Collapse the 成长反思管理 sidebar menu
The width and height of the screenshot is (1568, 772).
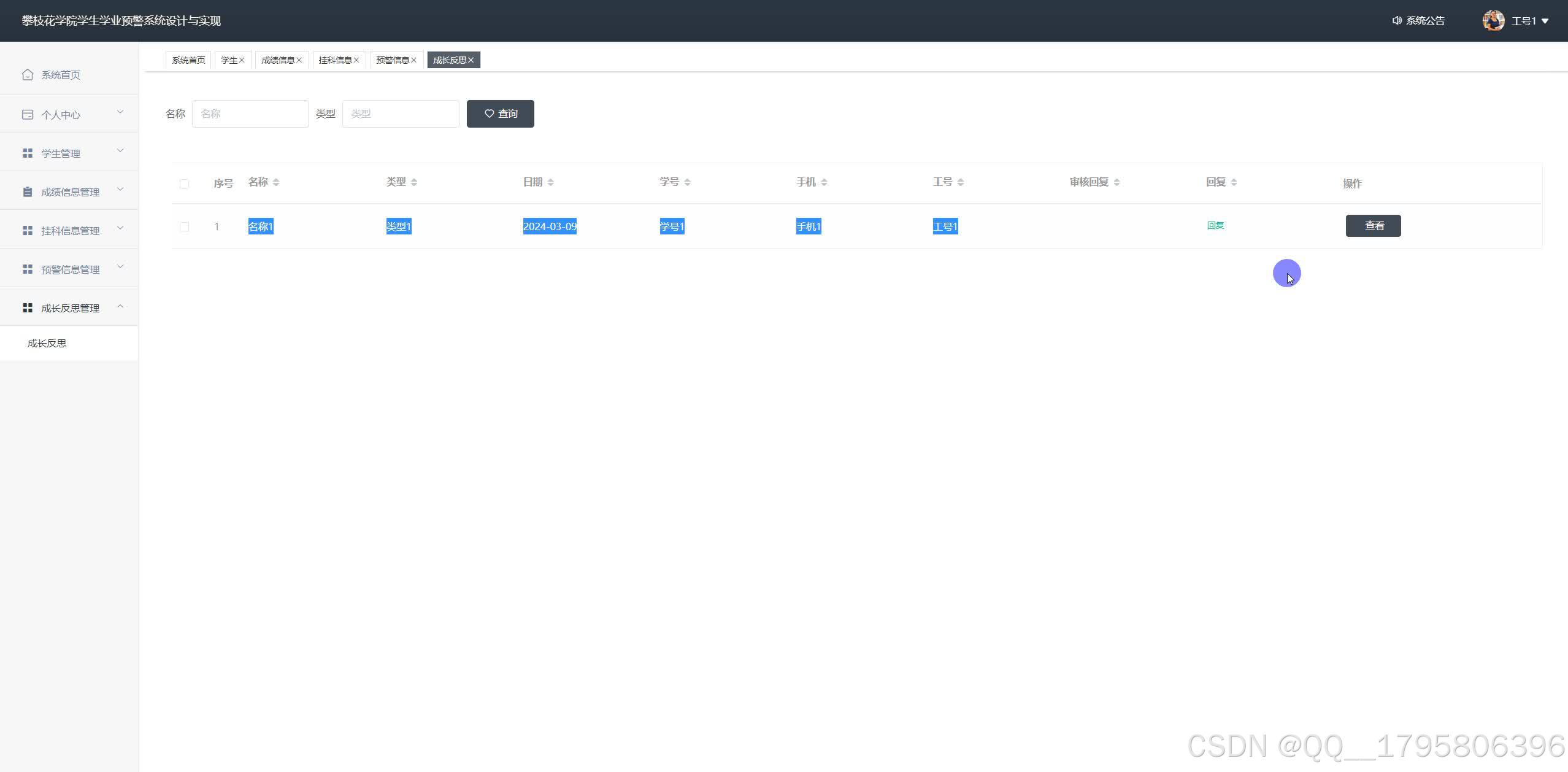(69, 307)
